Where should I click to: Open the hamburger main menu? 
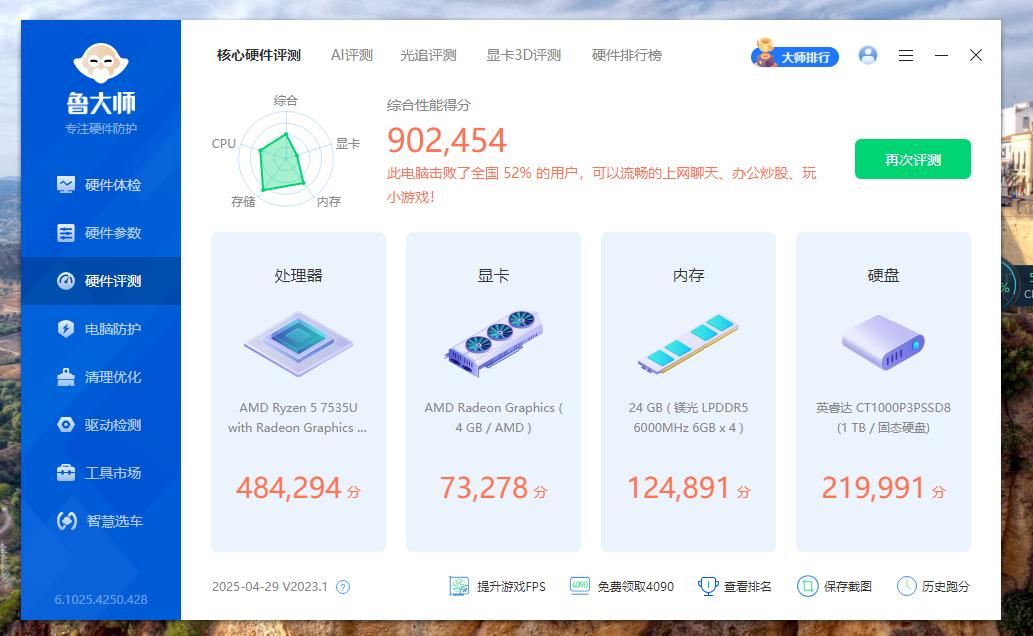tap(906, 56)
